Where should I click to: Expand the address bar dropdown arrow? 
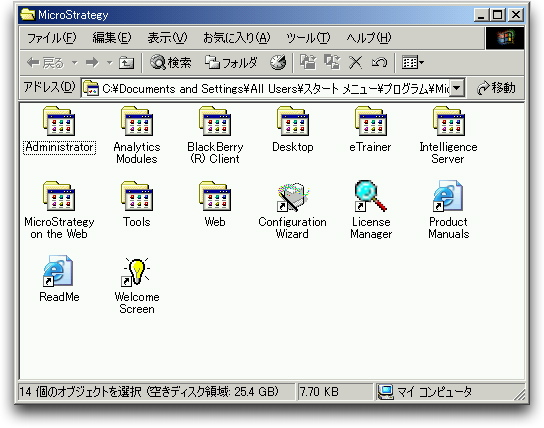point(457,88)
